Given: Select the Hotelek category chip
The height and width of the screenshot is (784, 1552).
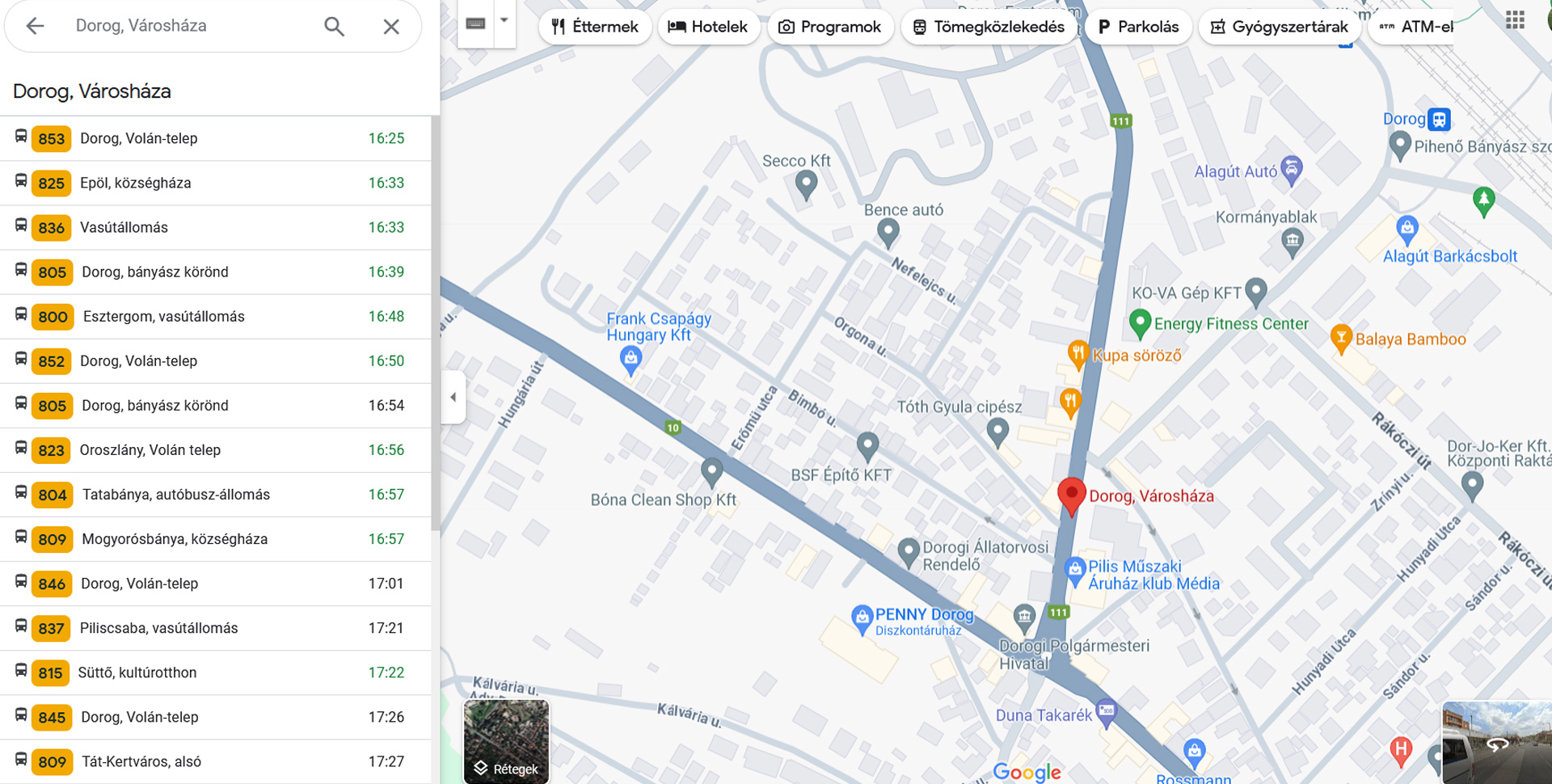Looking at the screenshot, I should pos(708,27).
